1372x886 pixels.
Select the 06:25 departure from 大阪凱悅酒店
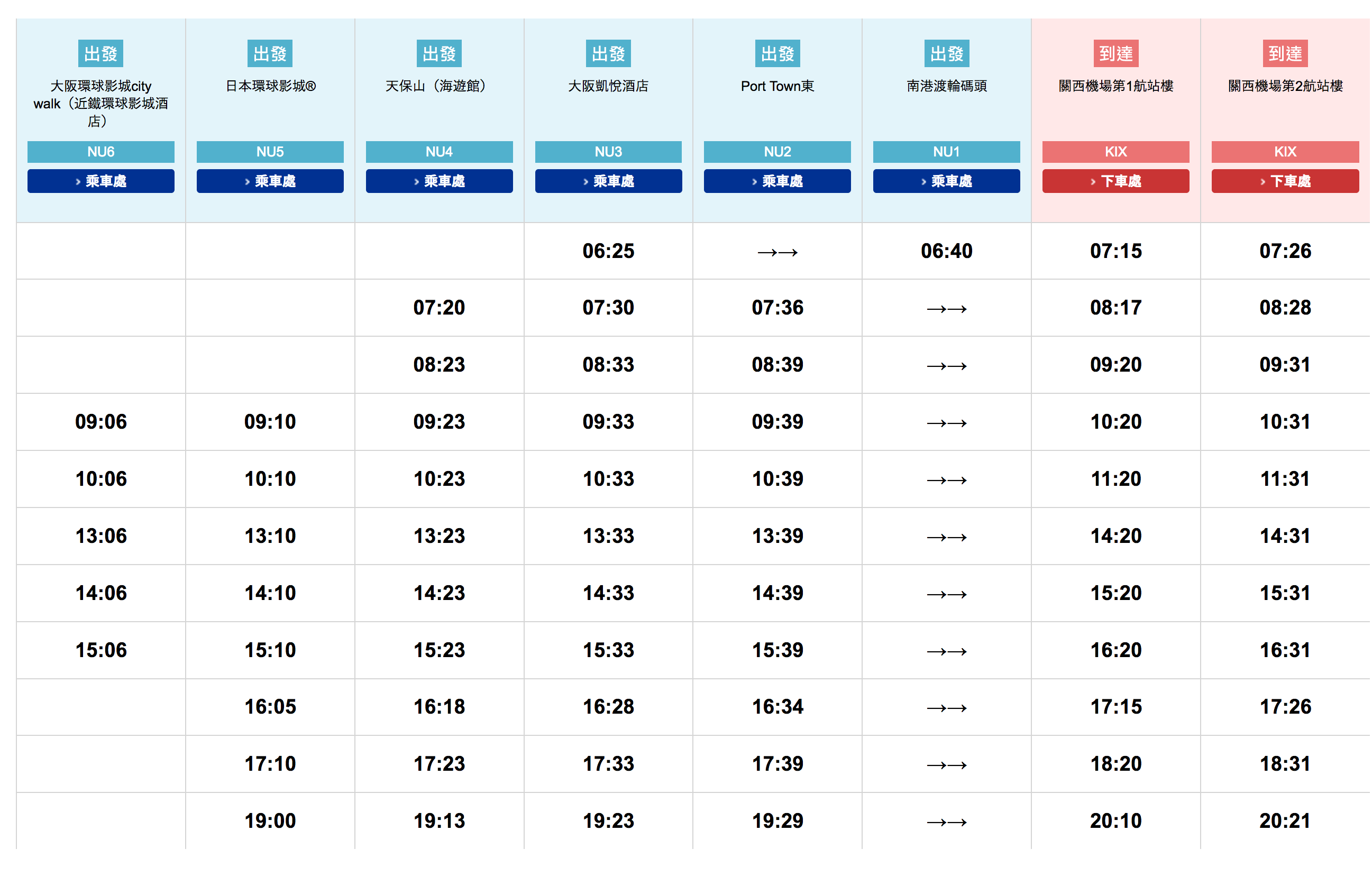[x=608, y=252]
